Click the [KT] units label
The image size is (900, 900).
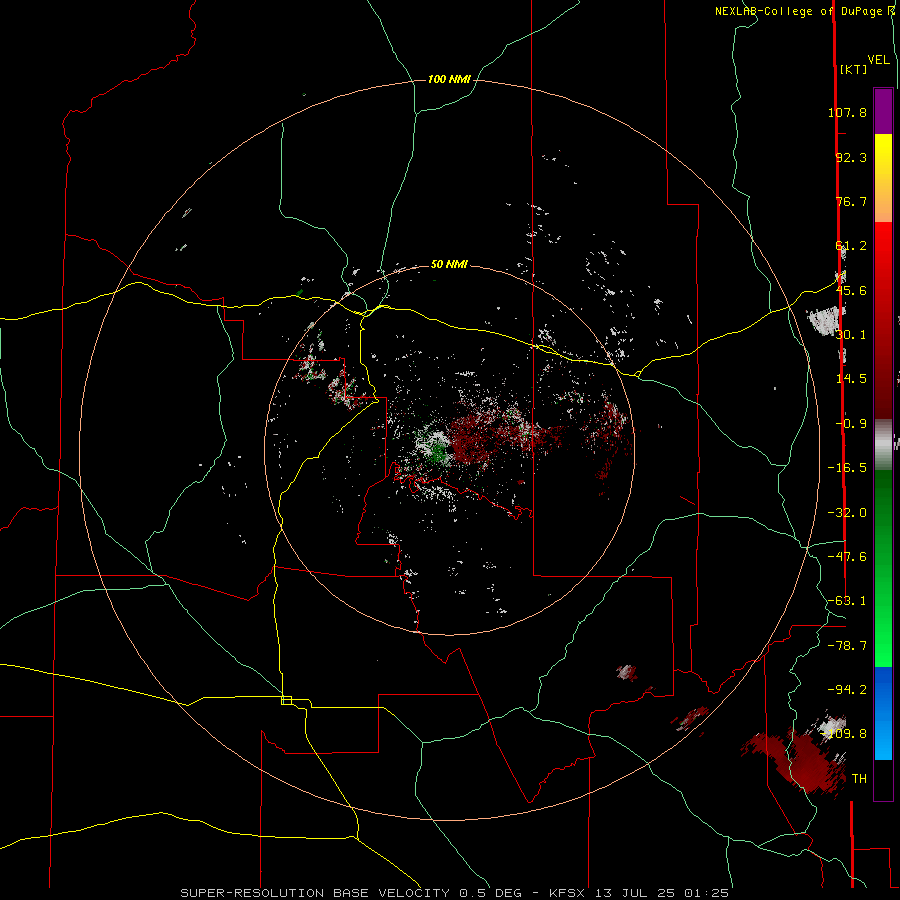point(853,69)
